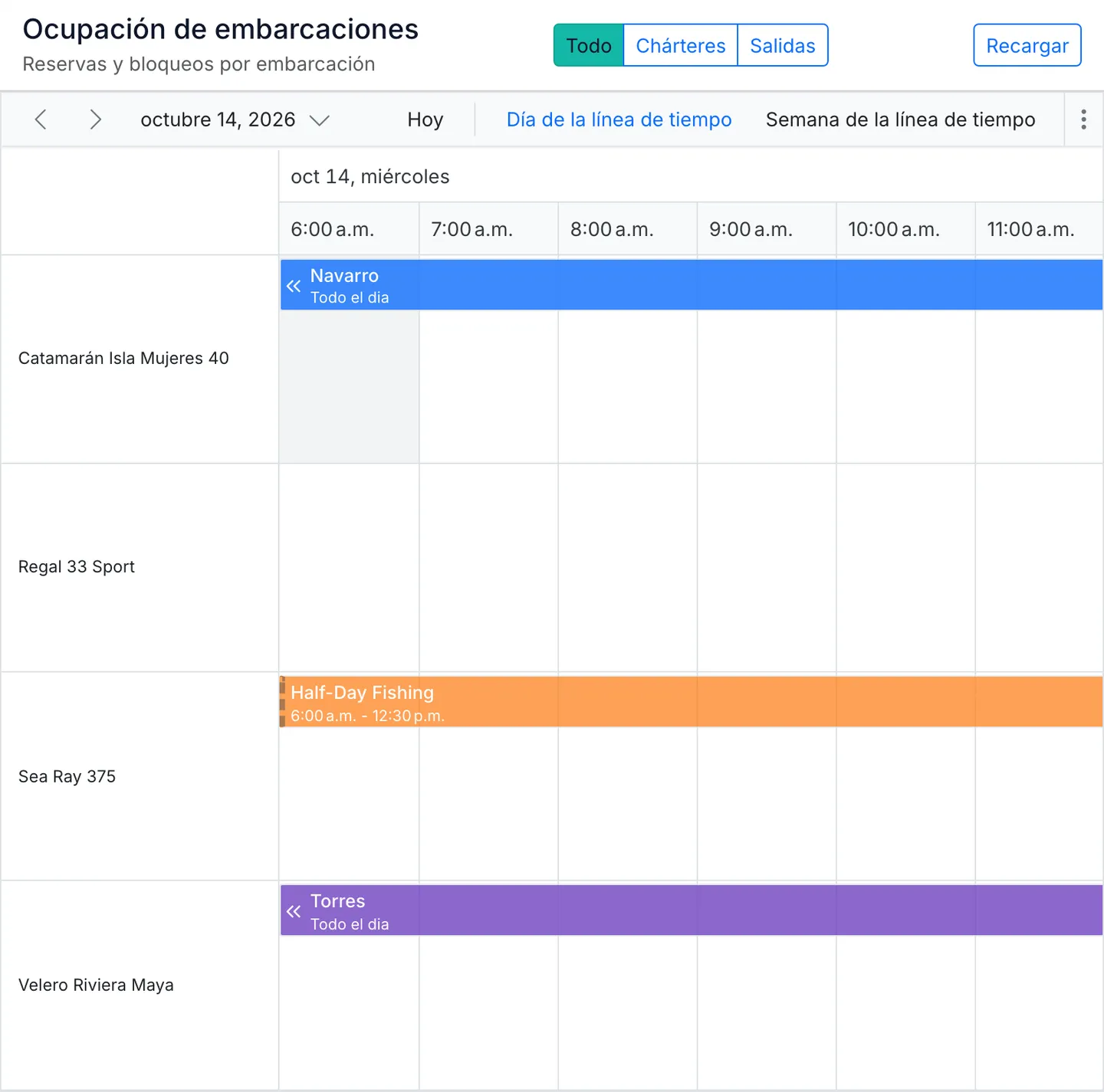Go to the next day arrow
This screenshot has width=1104, height=1092.
point(95,120)
